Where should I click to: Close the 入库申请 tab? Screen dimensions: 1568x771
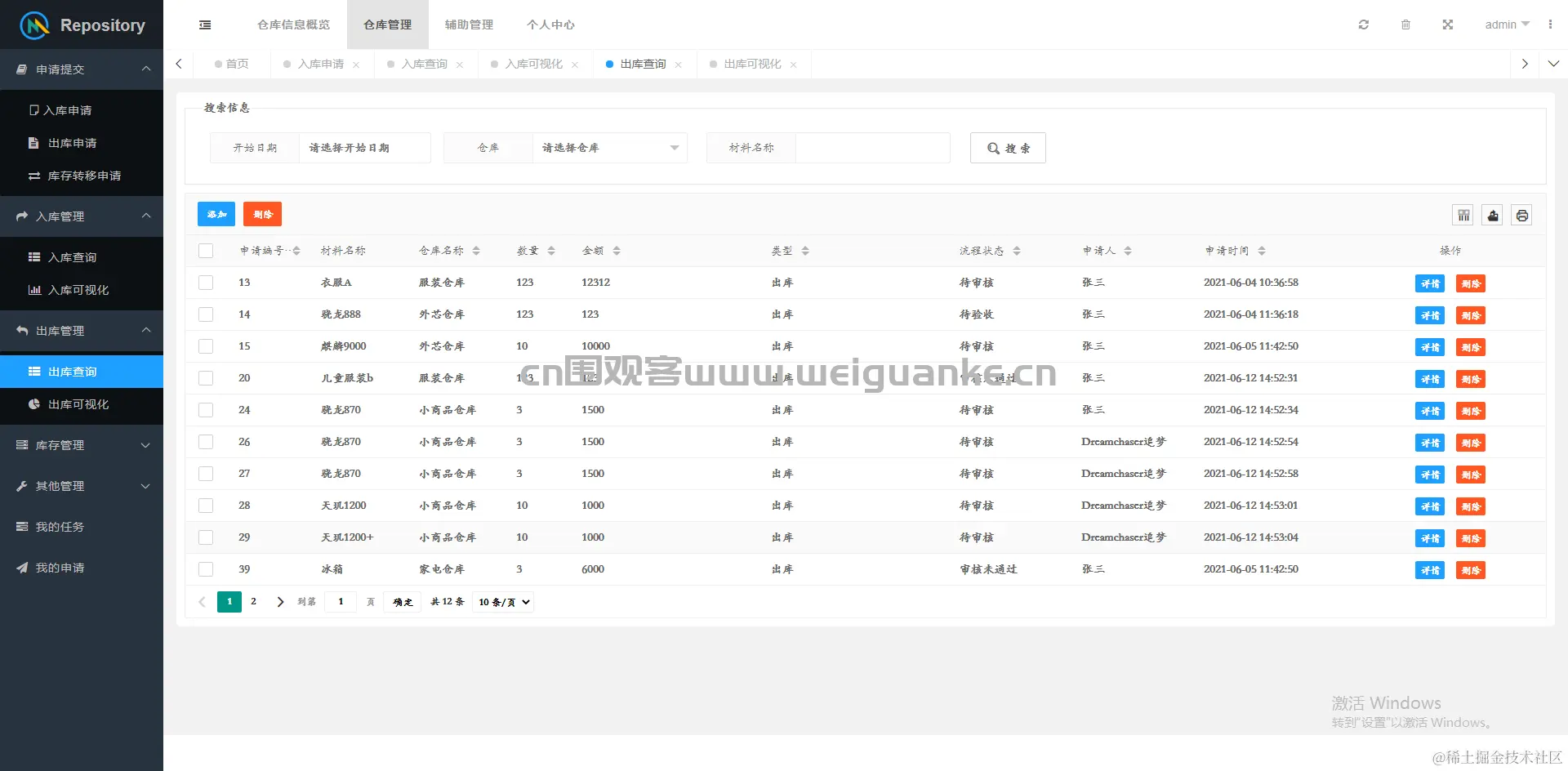356,65
